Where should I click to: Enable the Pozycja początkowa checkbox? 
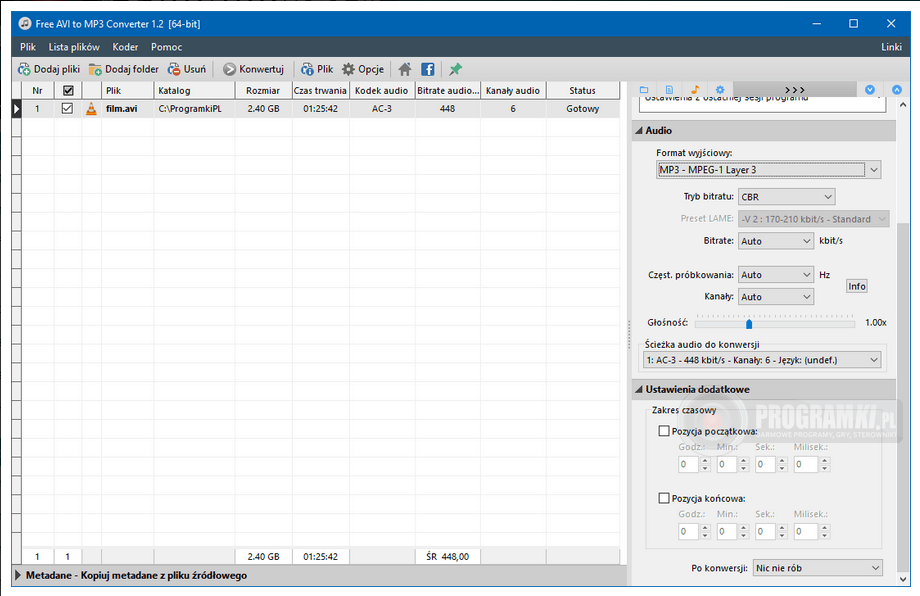664,431
